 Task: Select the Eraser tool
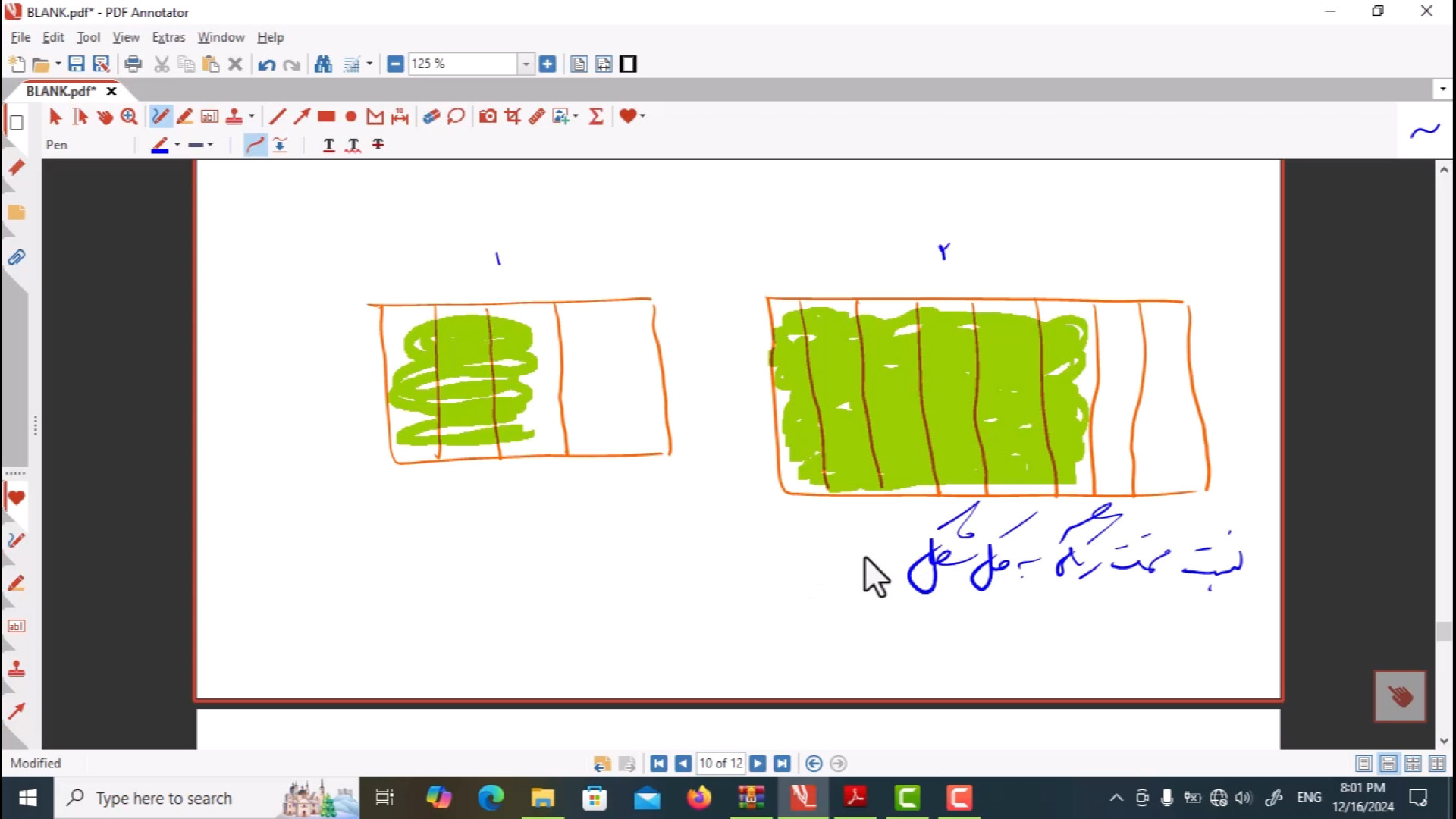pos(431,116)
